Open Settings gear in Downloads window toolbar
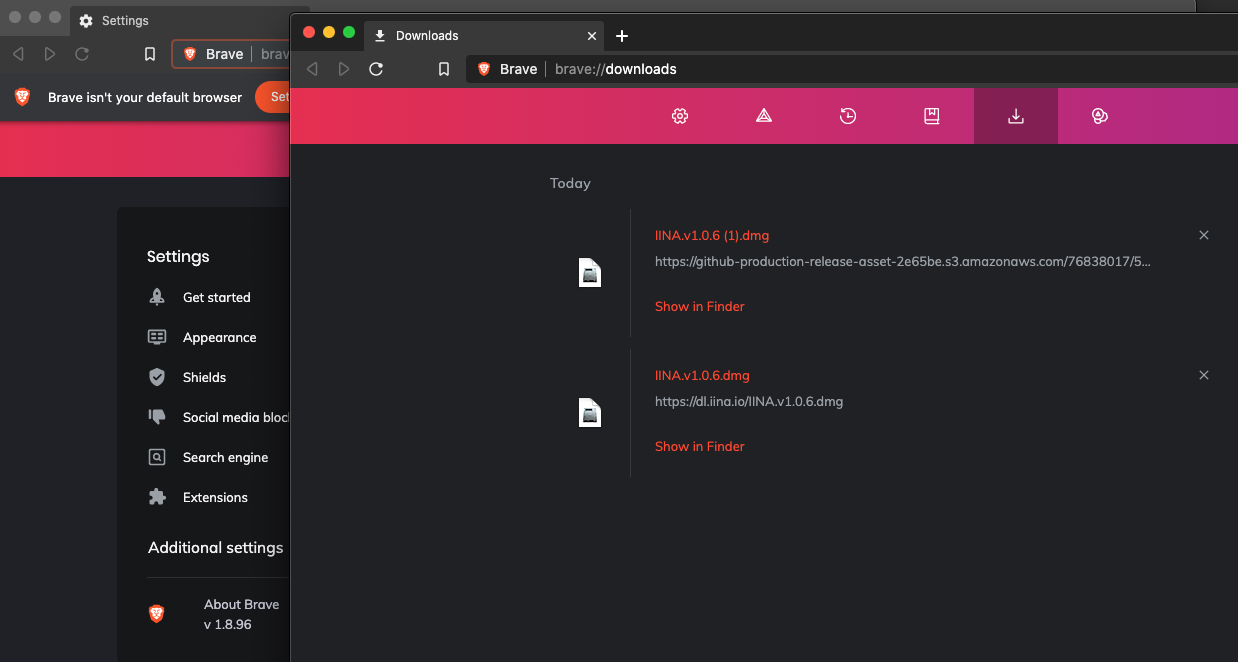 click(x=680, y=116)
